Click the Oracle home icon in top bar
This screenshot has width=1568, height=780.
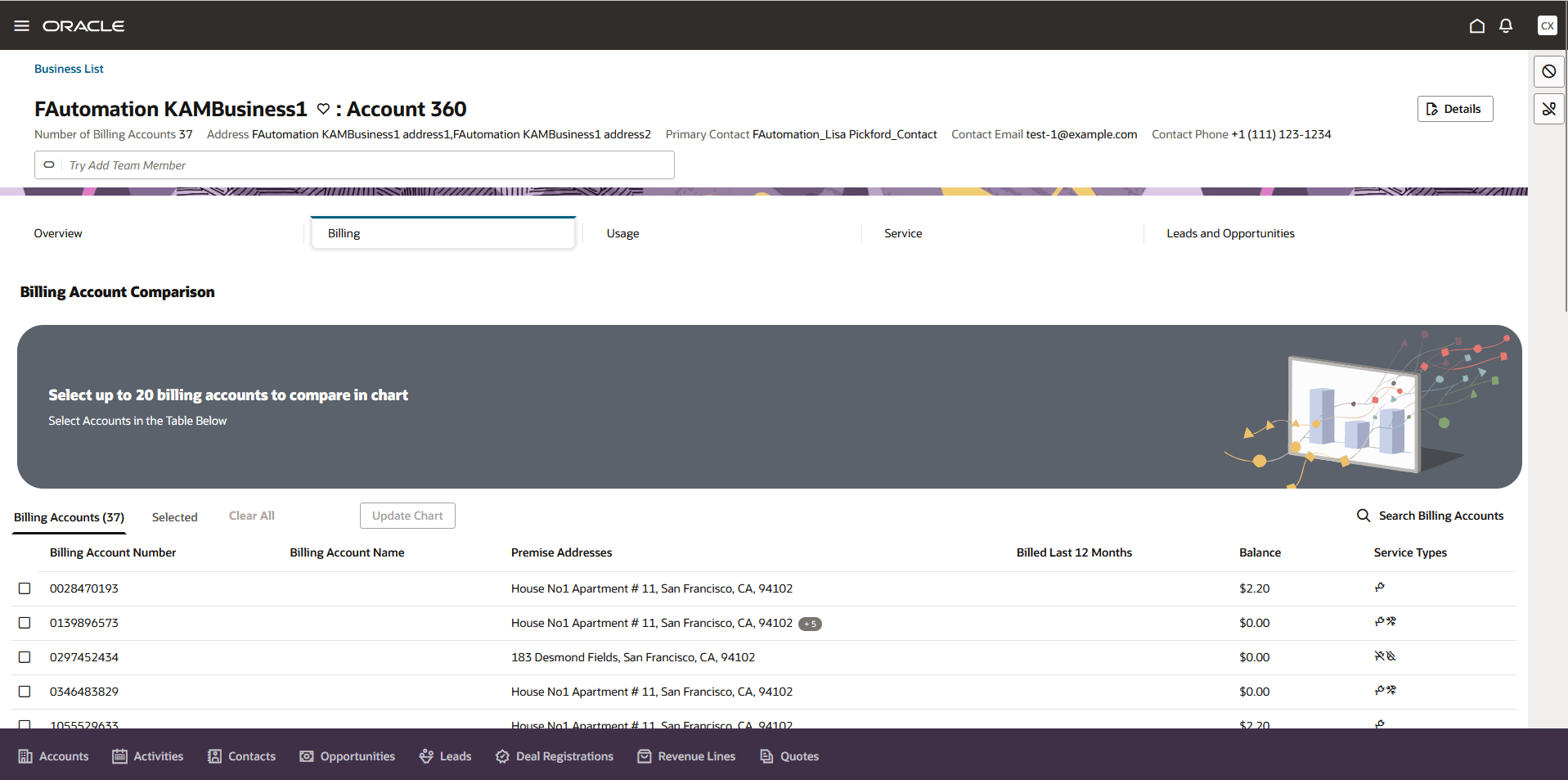1476,25
